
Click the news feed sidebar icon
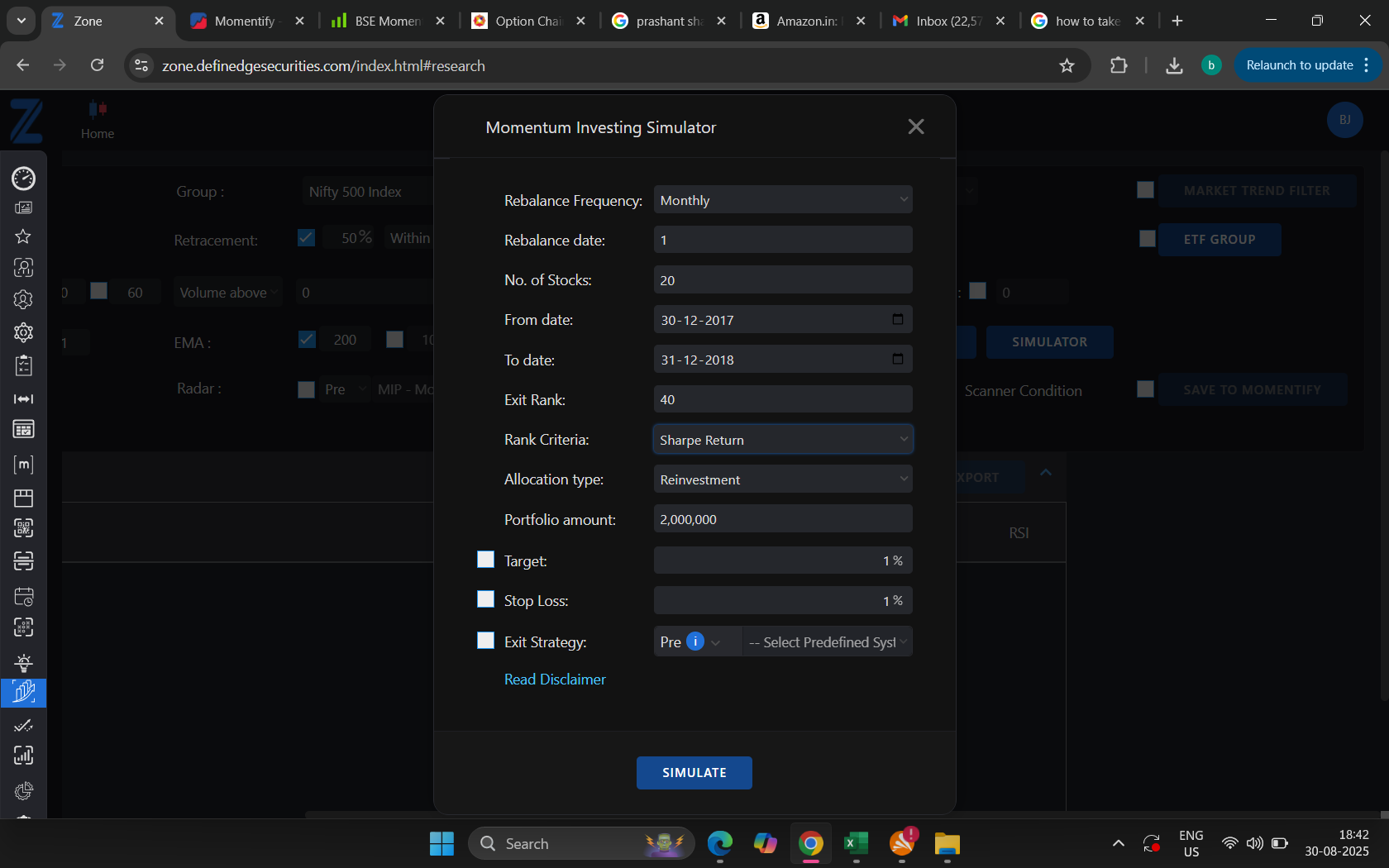point(23,208)
